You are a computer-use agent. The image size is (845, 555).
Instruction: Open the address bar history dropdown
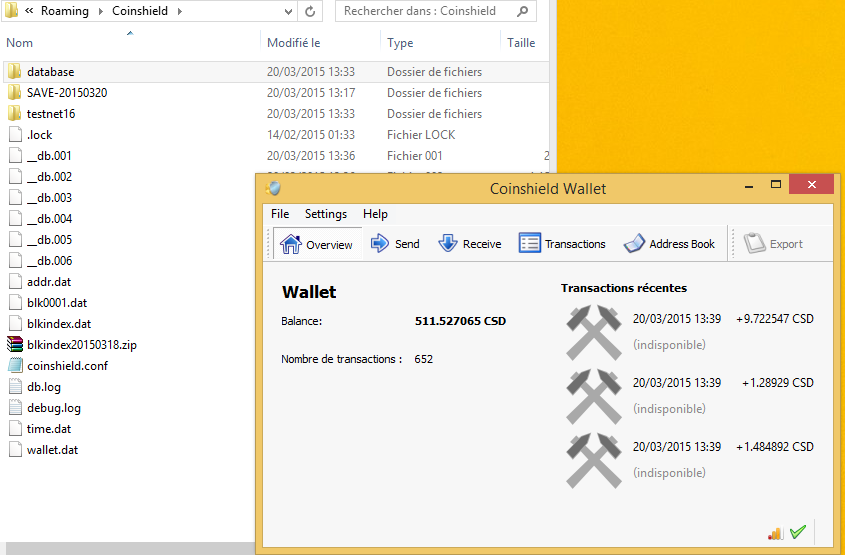(x=288, y=11)
